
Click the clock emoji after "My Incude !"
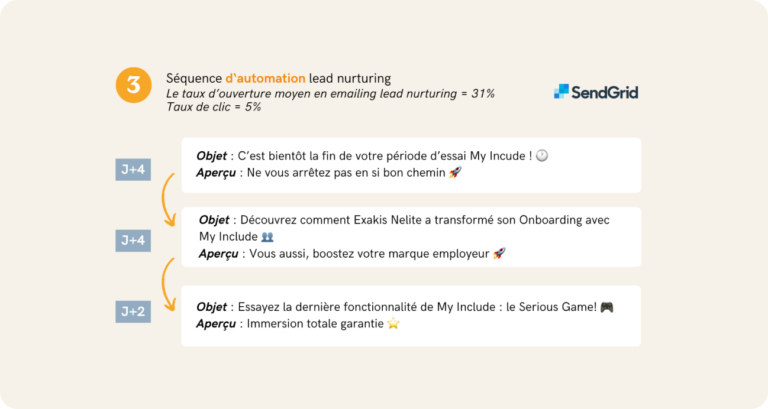tap(543, 156)
